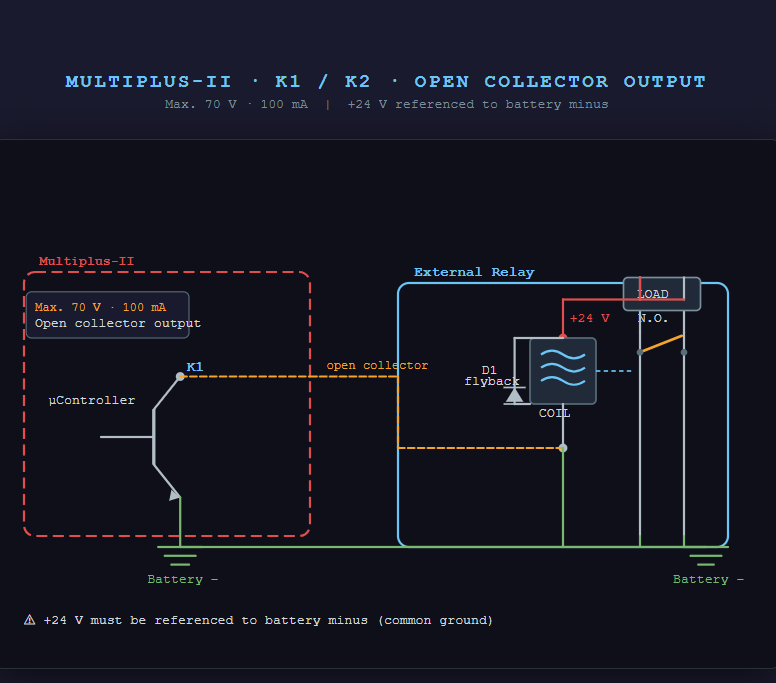Image resolution: width=776 pixels, height=683 pixels.
Task: Select the 'D1 flyback' label
Action: point(491,376)
